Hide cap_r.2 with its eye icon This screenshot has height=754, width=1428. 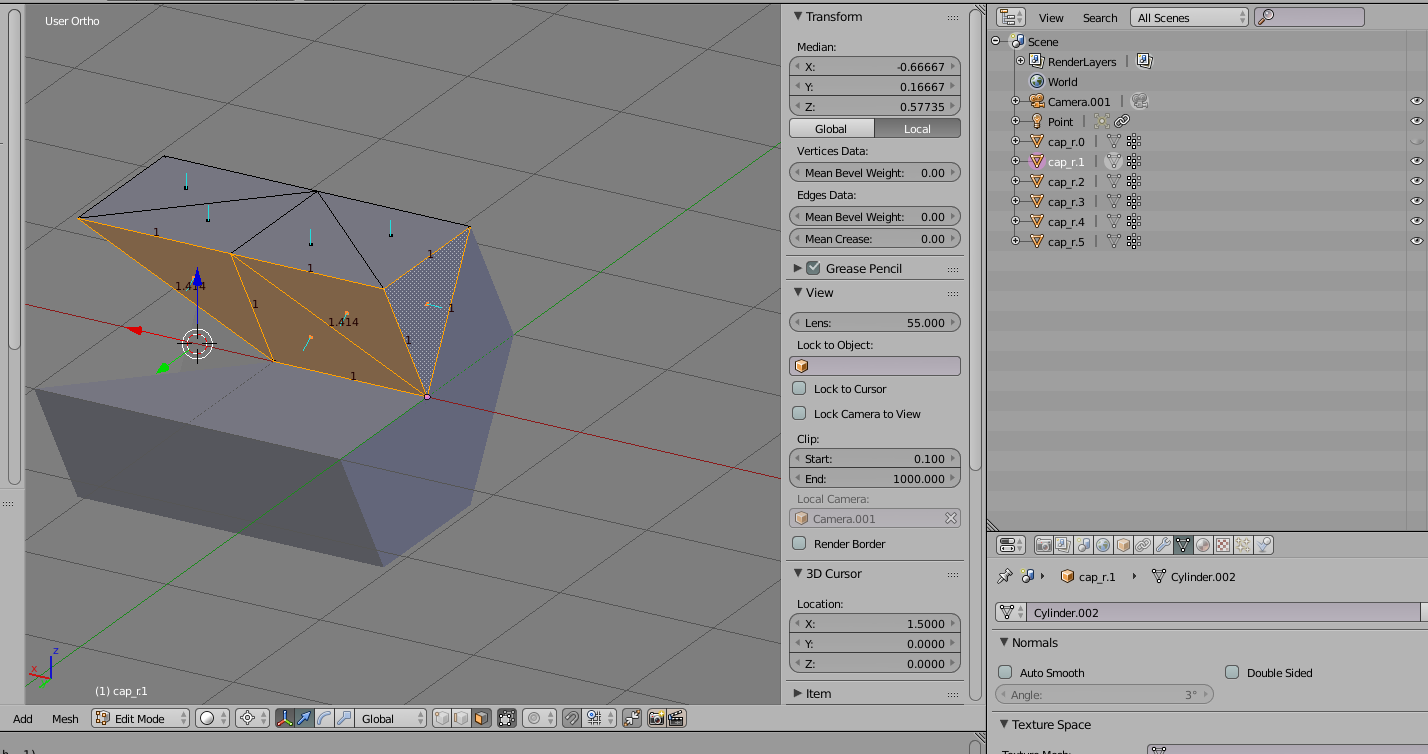point(1416,181)
